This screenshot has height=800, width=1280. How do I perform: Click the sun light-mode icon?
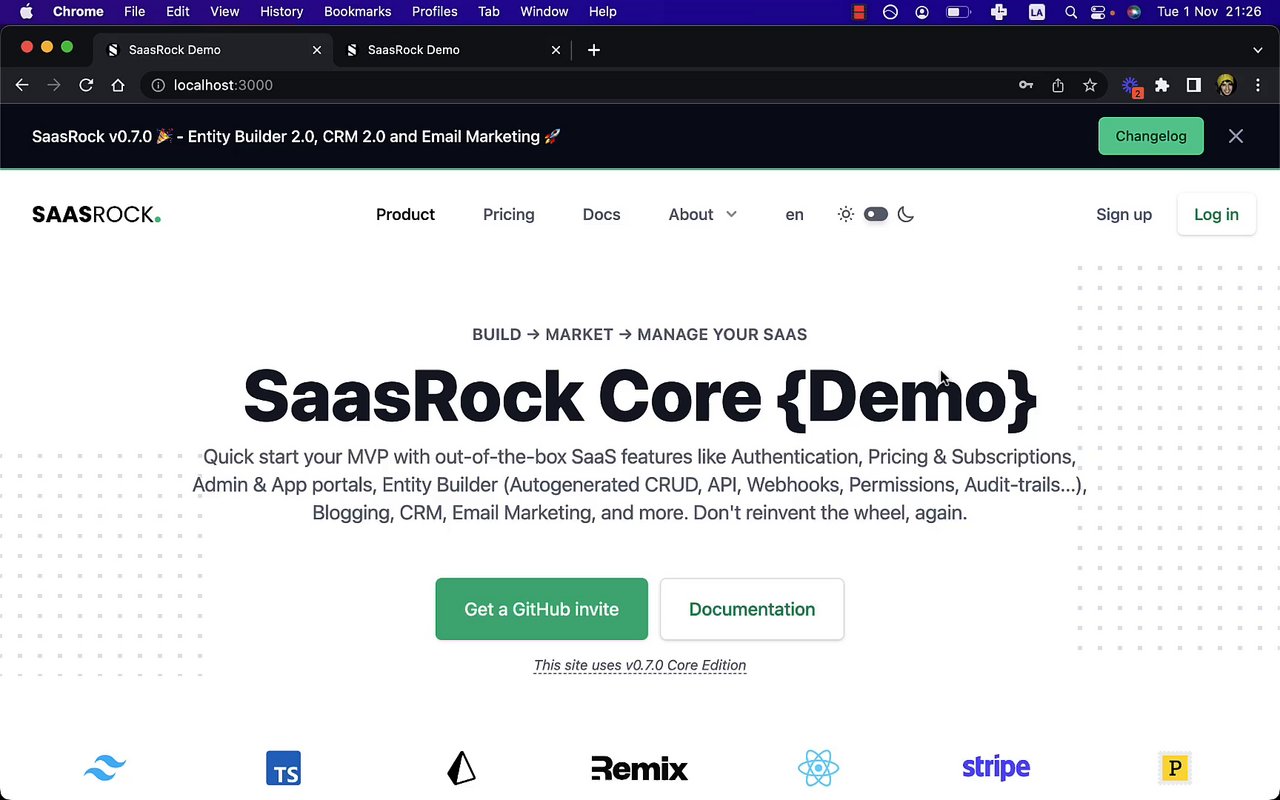[846, 214]
